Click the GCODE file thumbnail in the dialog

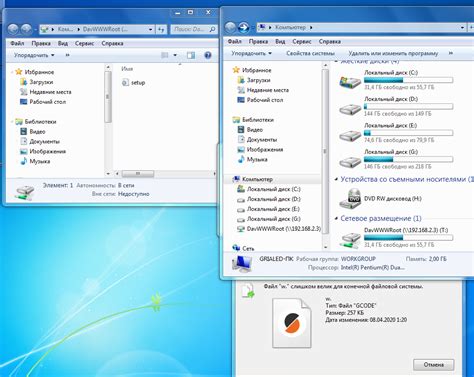click(292, 323)
